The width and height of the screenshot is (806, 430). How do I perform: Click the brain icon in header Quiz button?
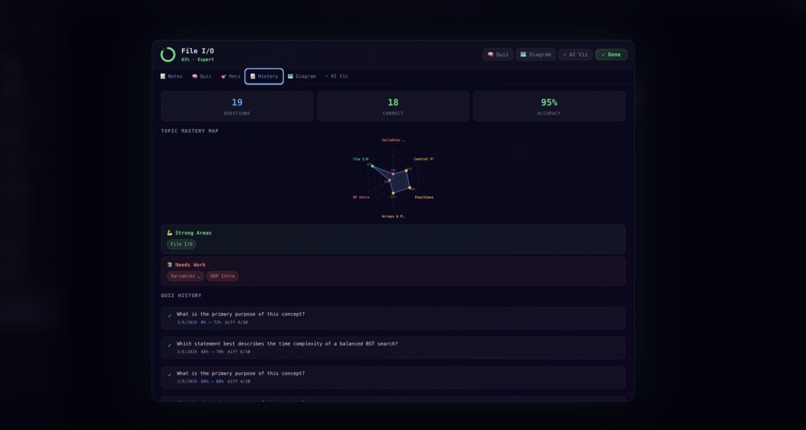click(x=490, y=54)
